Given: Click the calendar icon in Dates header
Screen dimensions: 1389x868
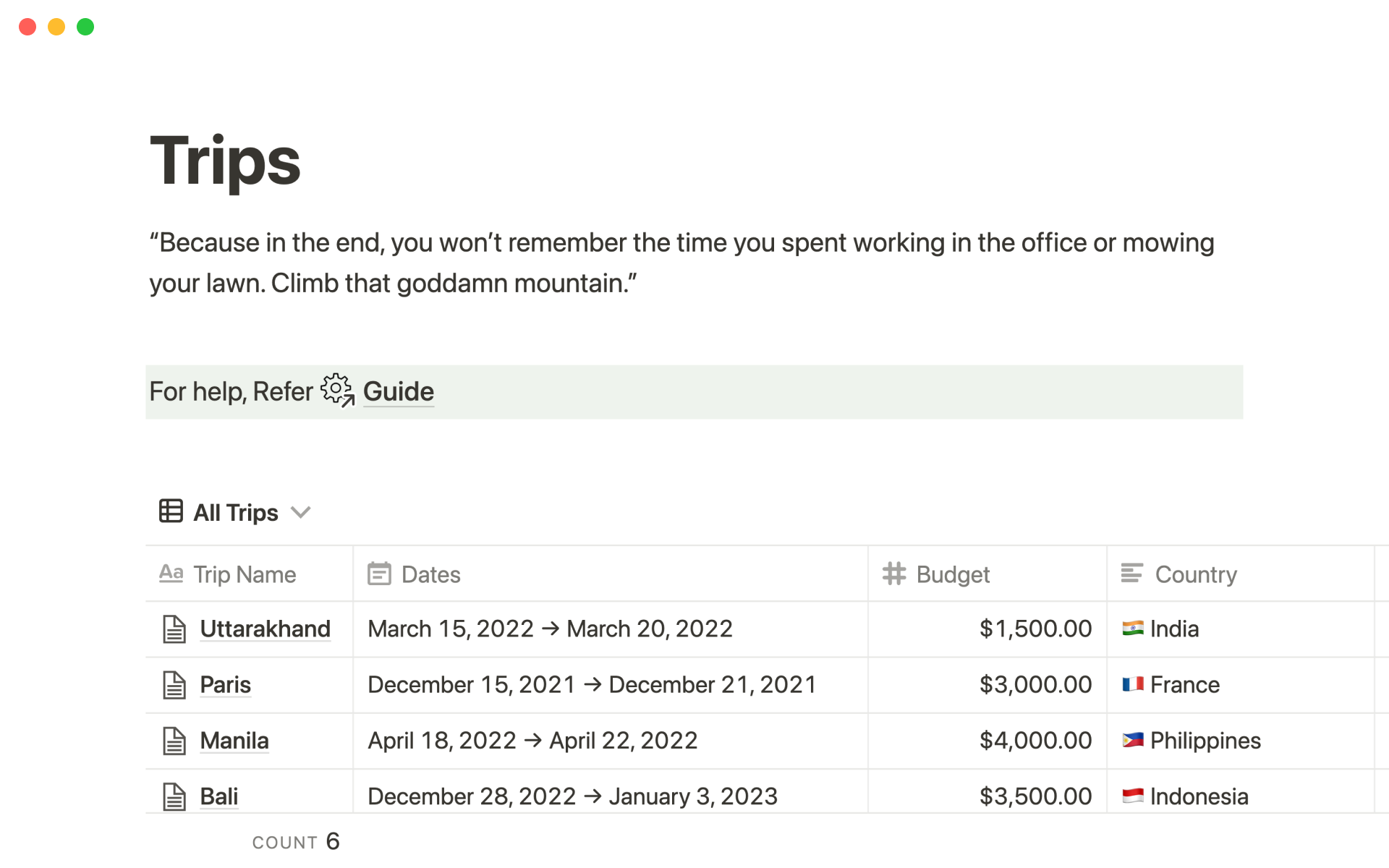Looking at the screenshot, I should click(379, 574).
